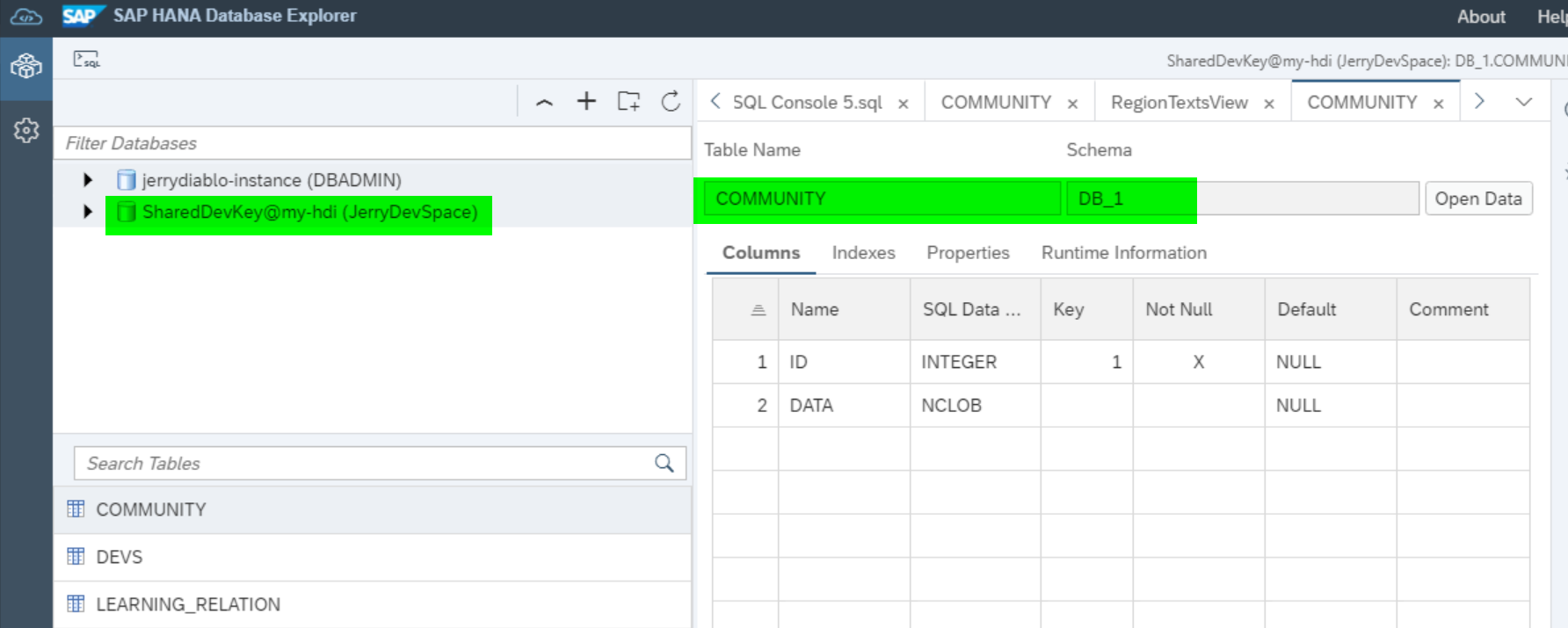Select the DATA column row cell
The height and width of the screenshot is (628, 1568).
[x=844, y=406]
